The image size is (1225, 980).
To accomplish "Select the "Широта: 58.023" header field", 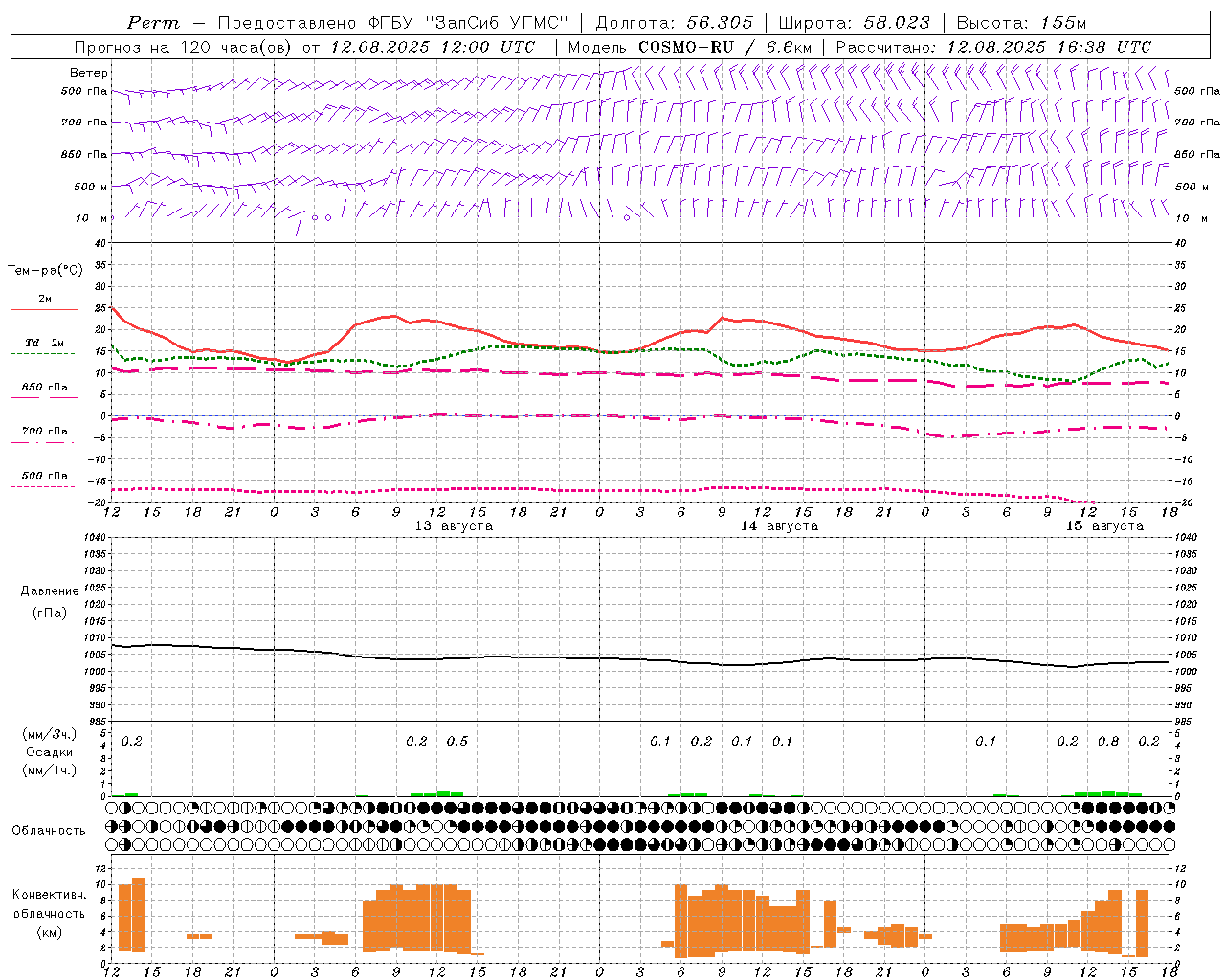I will [854, 23].
